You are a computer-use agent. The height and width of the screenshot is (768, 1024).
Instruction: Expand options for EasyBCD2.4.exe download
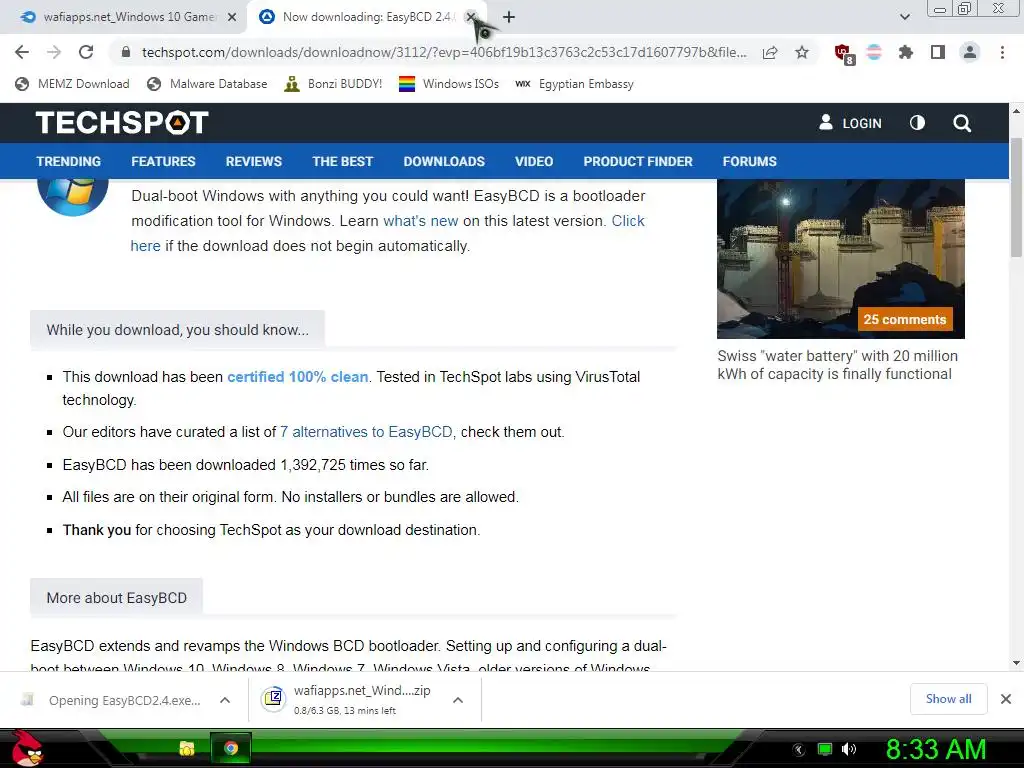[225, 700]
